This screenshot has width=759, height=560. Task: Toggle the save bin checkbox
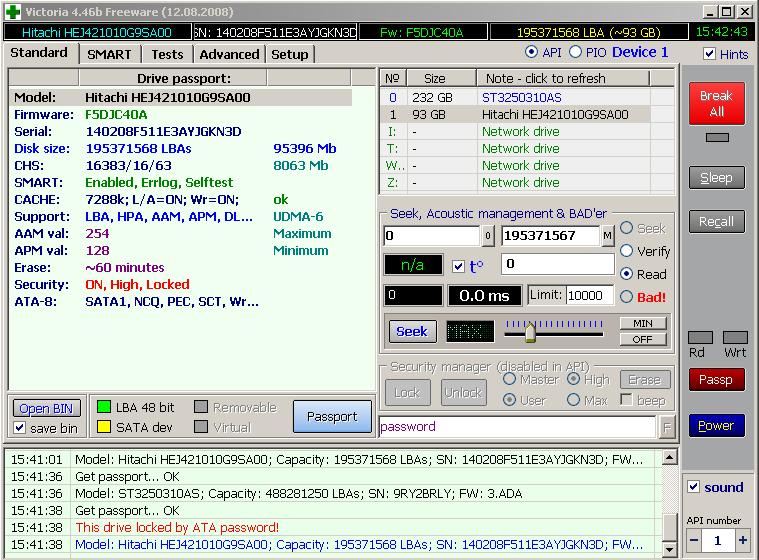[x=19, y=428]
